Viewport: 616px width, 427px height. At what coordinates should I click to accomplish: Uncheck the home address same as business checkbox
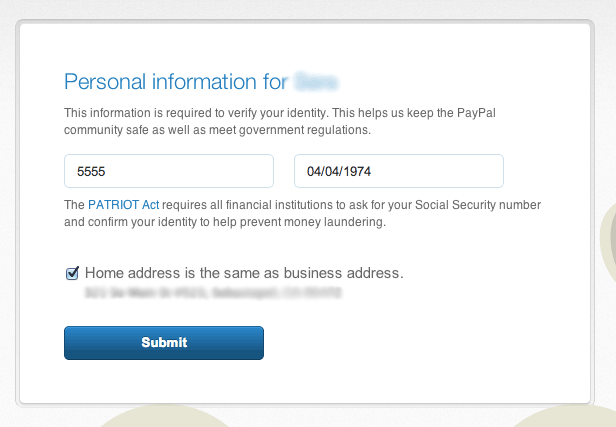click(x=72, y=273)
